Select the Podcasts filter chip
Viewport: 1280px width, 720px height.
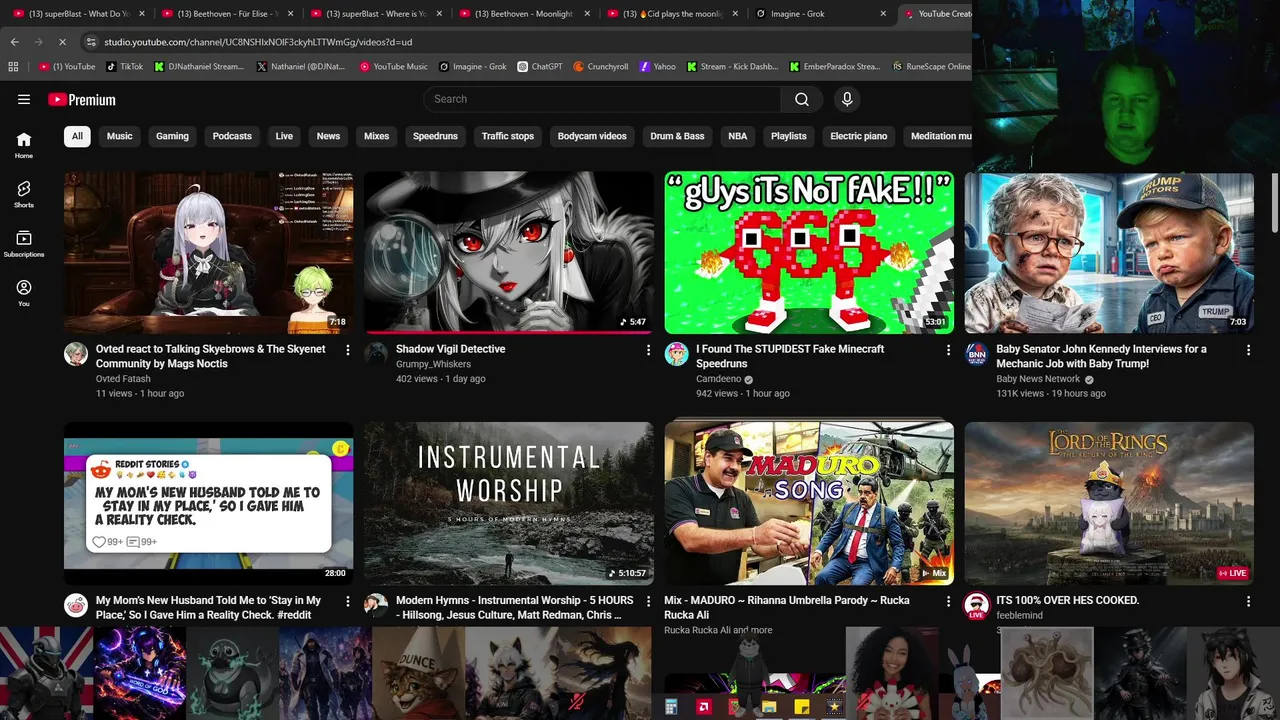(x=232, y=136)
